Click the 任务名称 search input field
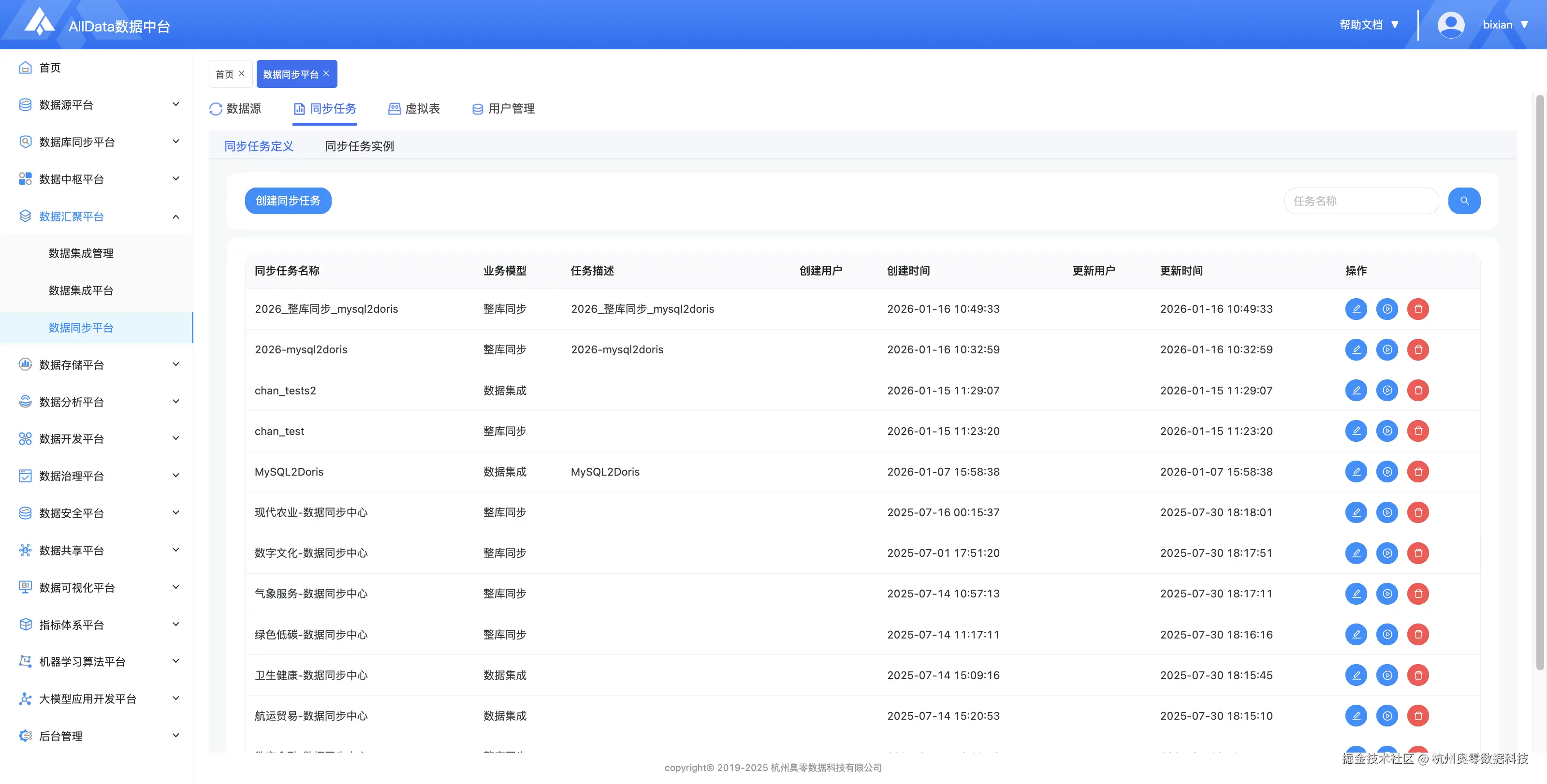The width and height of the screenshot is (1547, 784). (x=1360, y=201)
